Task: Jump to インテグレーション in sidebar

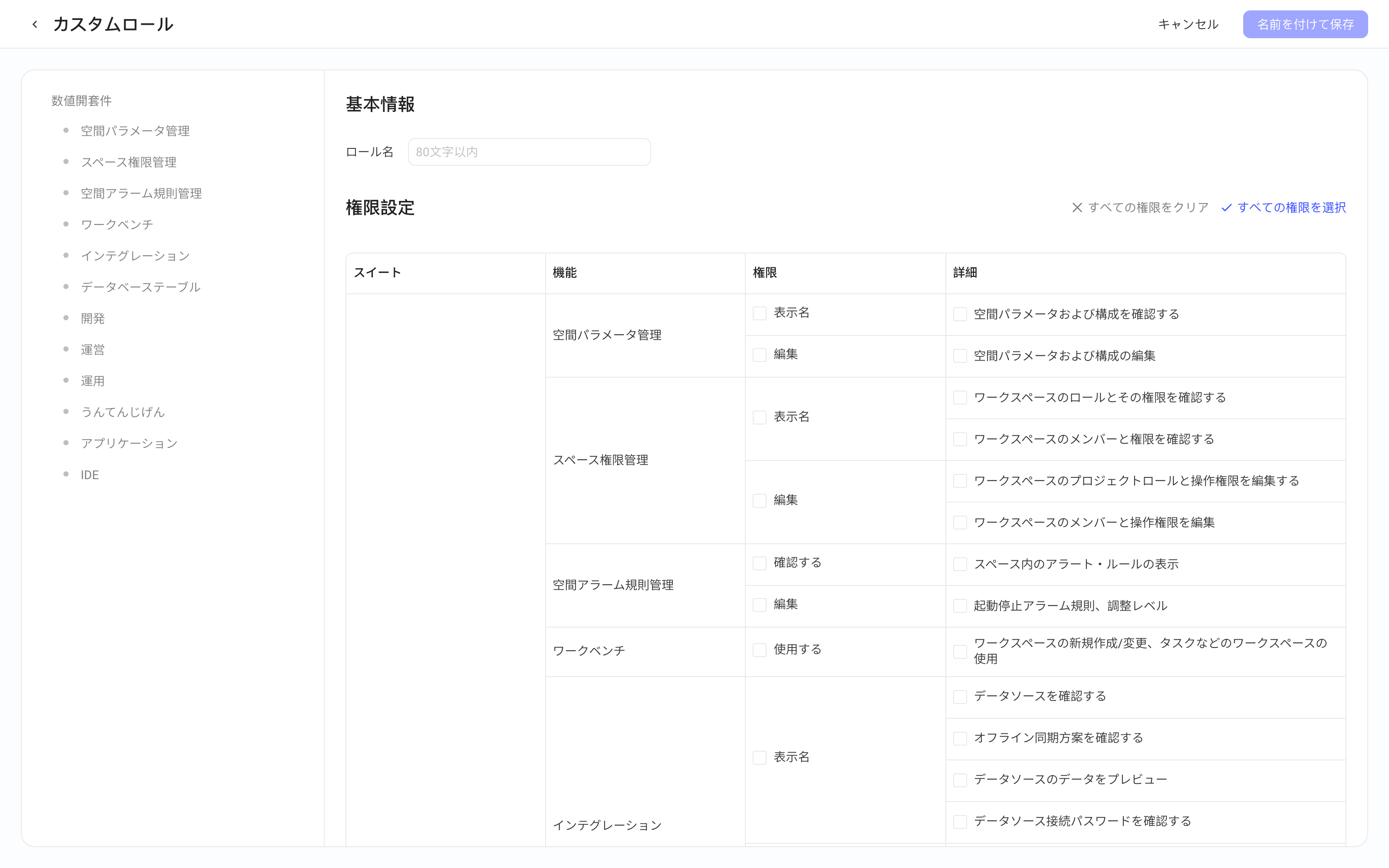Action: pos(135,256)
